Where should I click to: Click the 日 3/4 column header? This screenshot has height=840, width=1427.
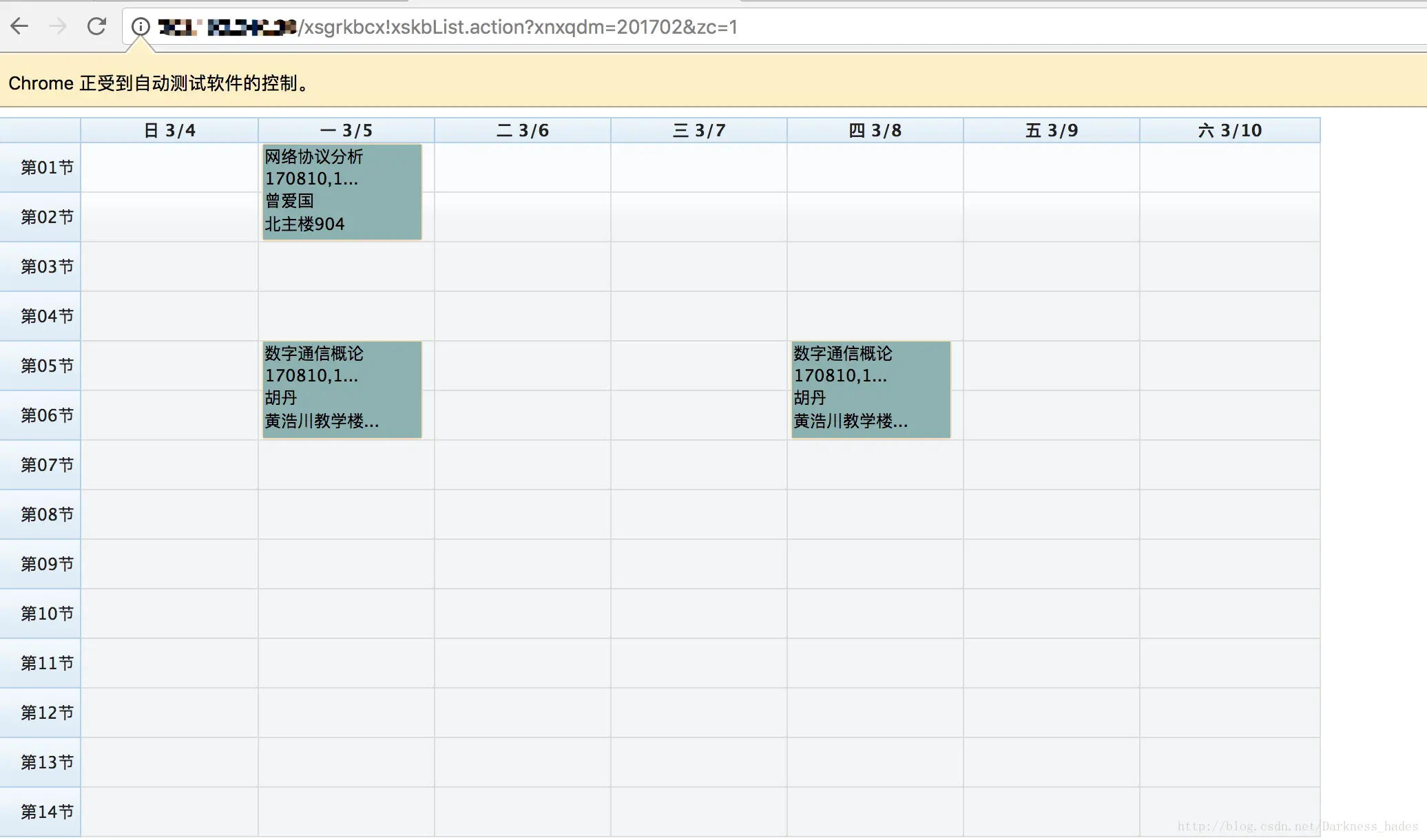169,130
